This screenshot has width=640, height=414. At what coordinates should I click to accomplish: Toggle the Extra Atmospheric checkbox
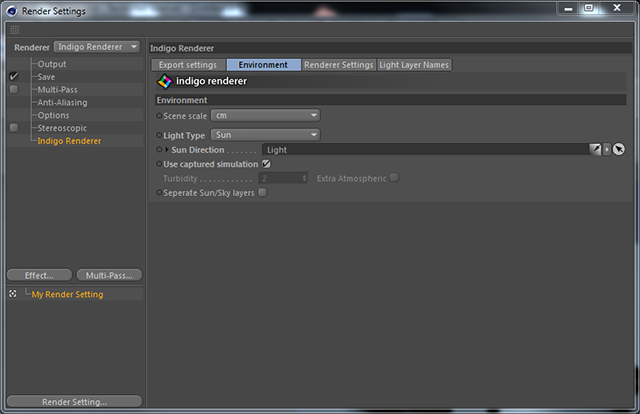coord(394,178)
